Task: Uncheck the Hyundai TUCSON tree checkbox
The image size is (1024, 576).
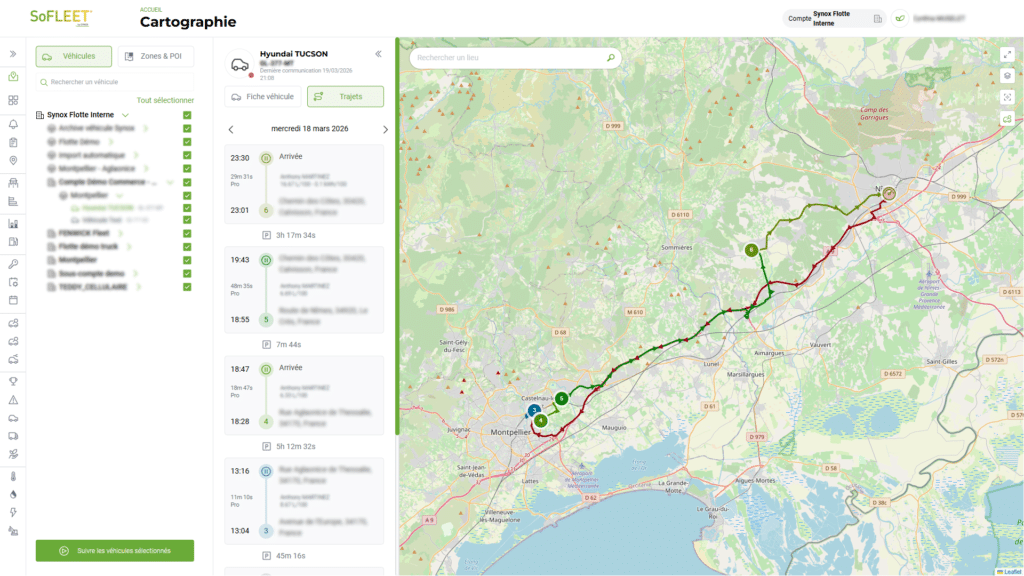Action: pos(187,208)
